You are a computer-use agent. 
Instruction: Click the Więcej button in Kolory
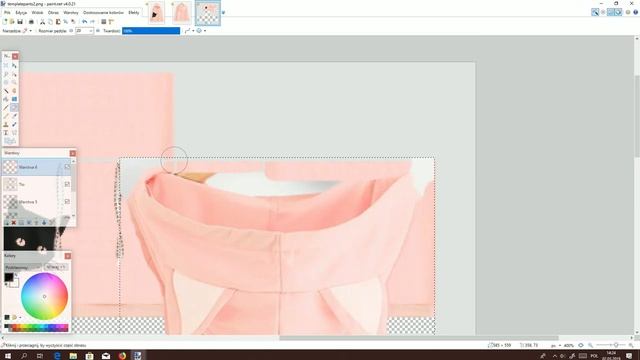[x=56, y=267]
